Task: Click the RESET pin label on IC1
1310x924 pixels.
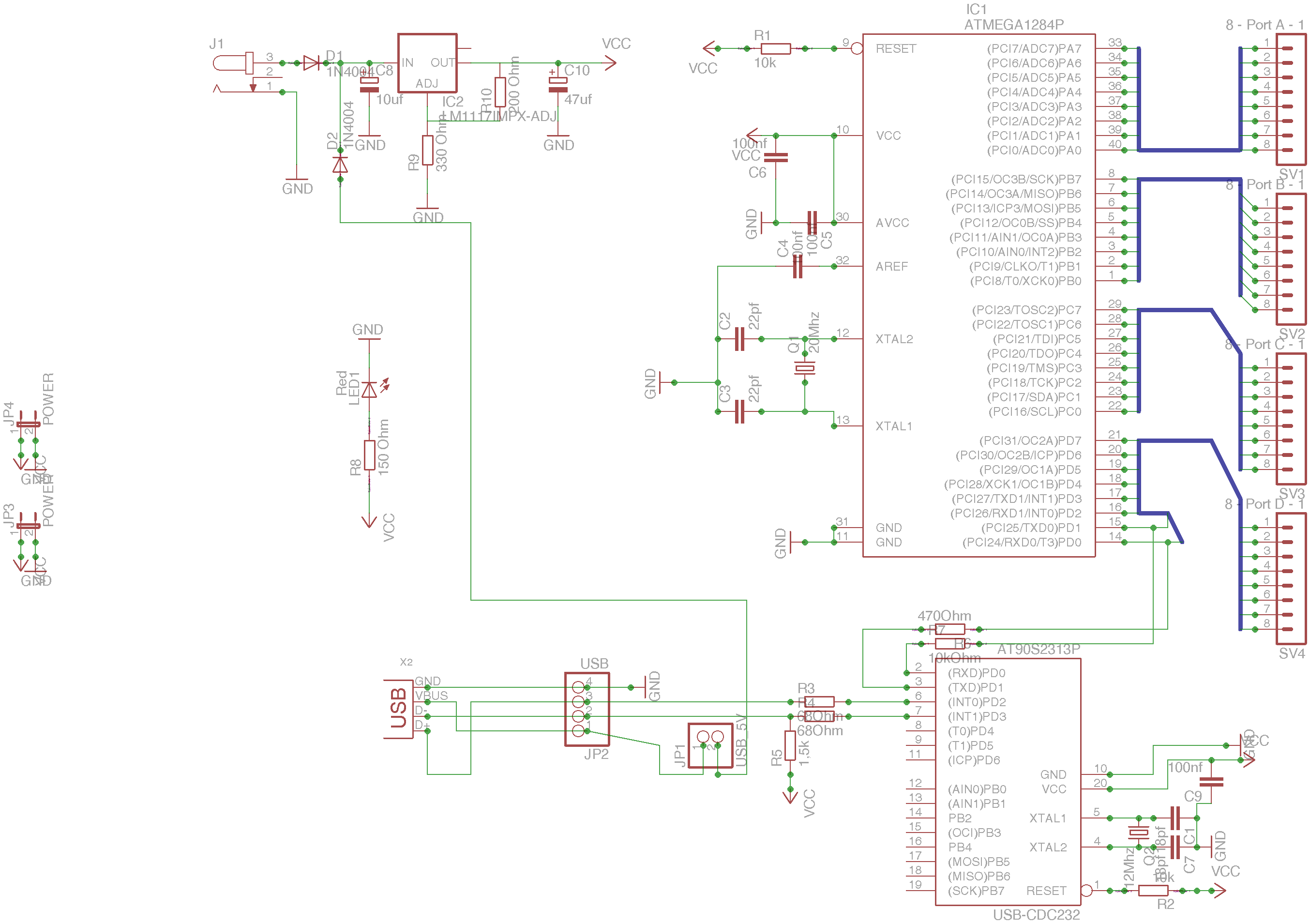Action: (x=896, y=49)
